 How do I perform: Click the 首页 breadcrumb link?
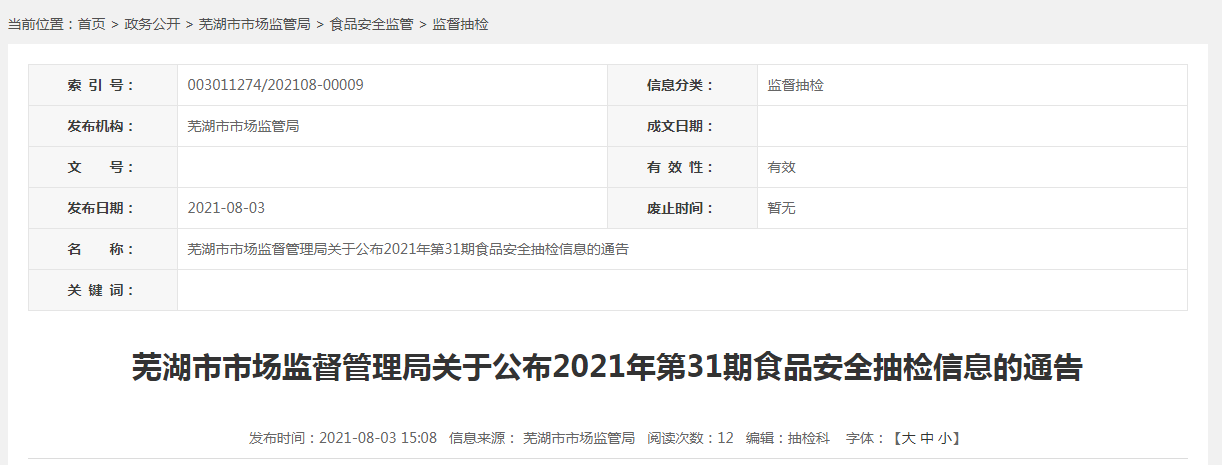[x=91, y=24]
